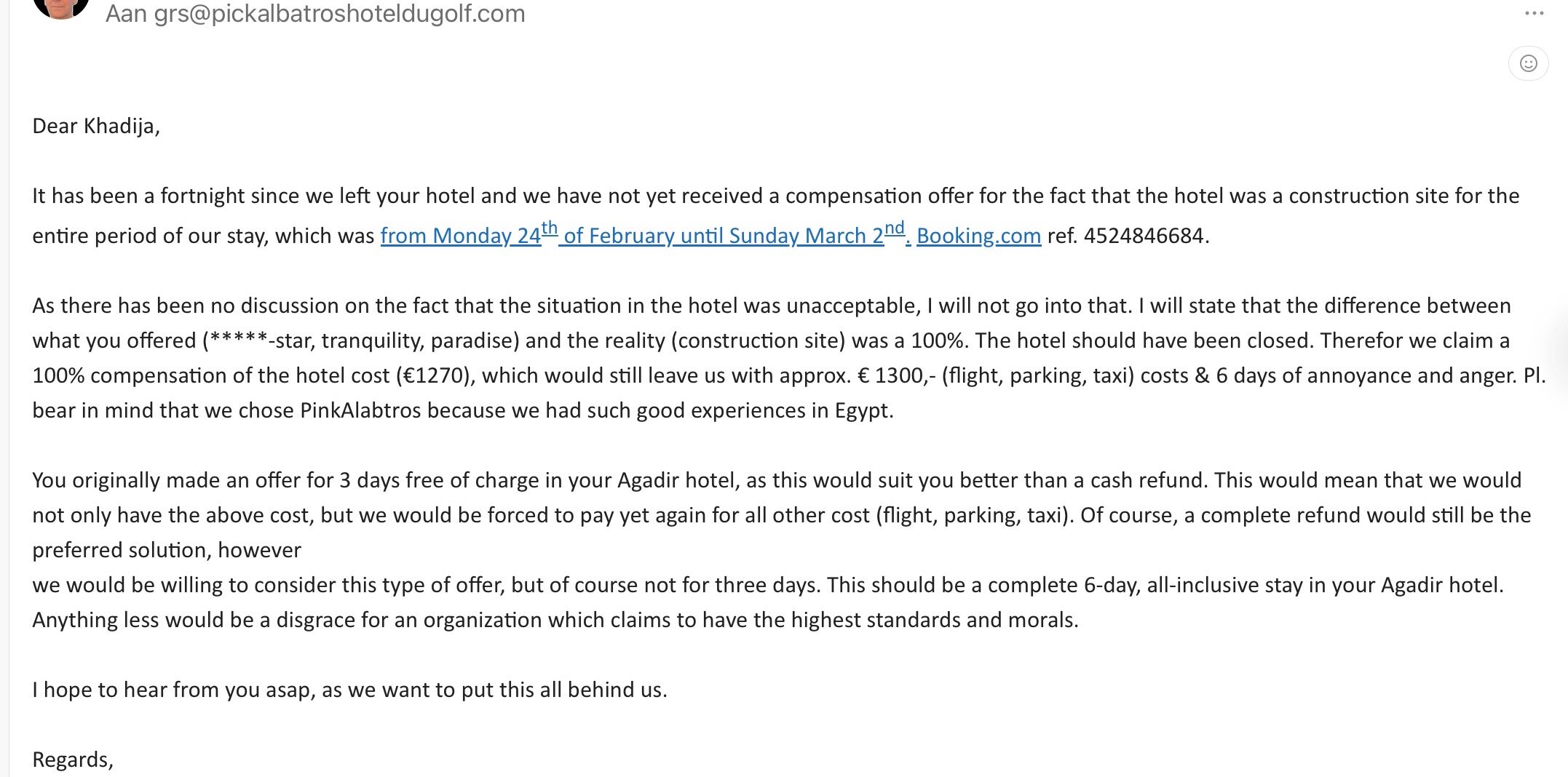The image size is (1568, 777).
Task: Click the sender's profile picture avatar
Action: (61, 7)
